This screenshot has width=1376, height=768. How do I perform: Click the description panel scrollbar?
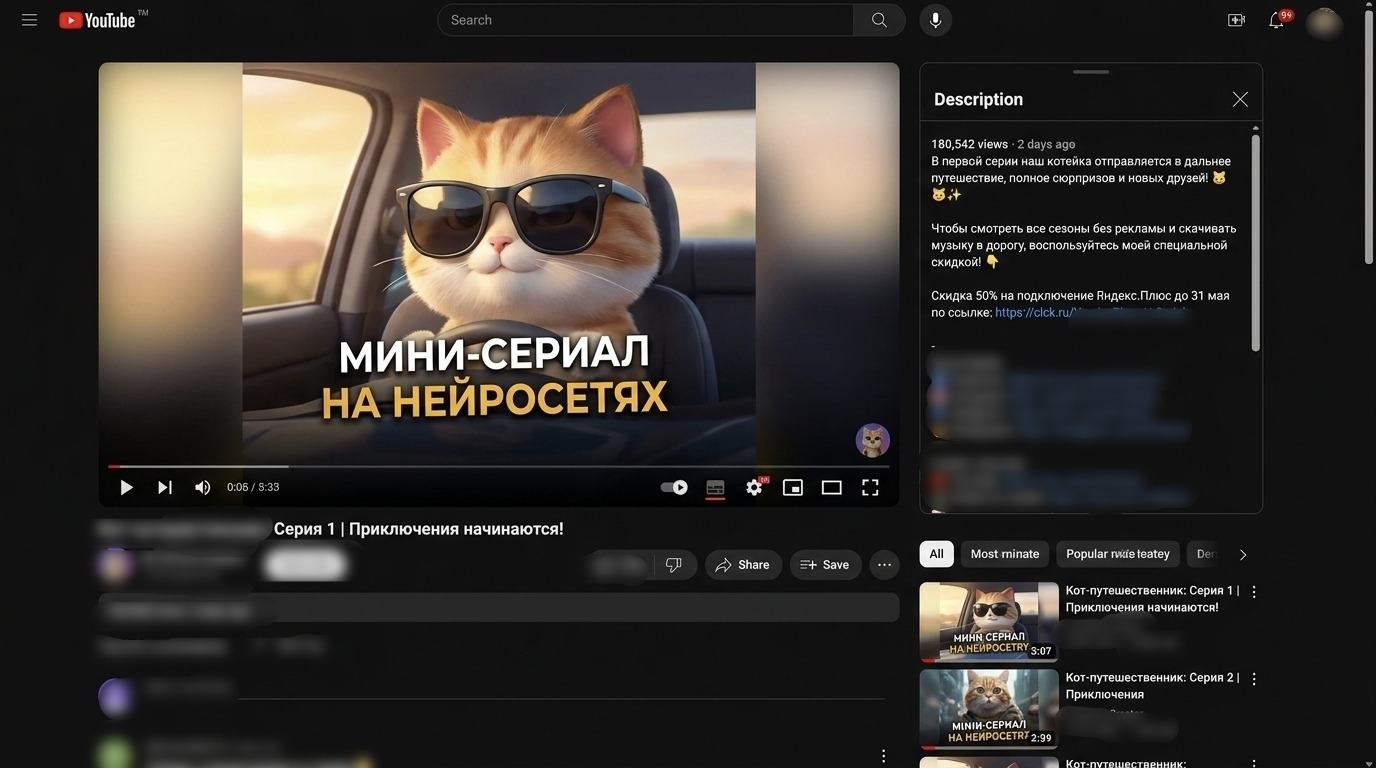tap(1256, 242)
